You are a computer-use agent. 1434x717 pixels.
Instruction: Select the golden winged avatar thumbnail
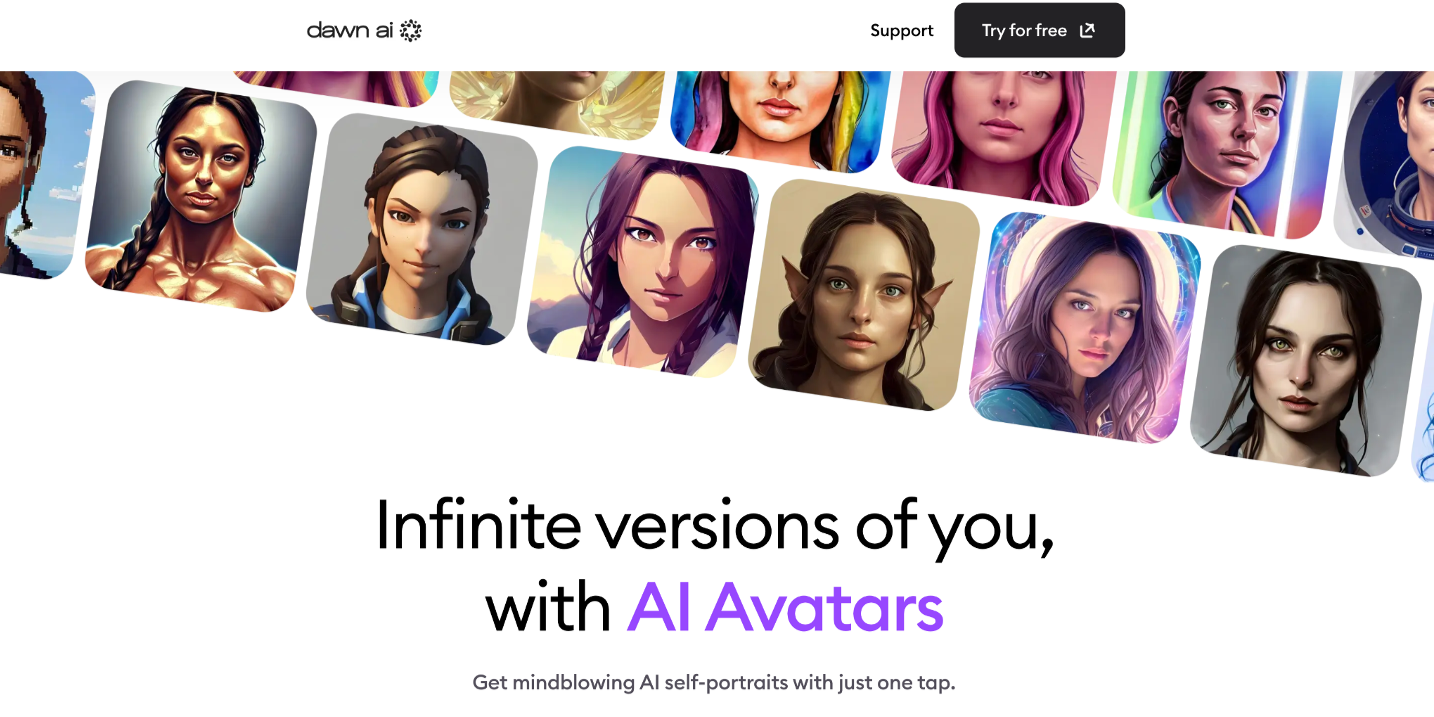557,103
